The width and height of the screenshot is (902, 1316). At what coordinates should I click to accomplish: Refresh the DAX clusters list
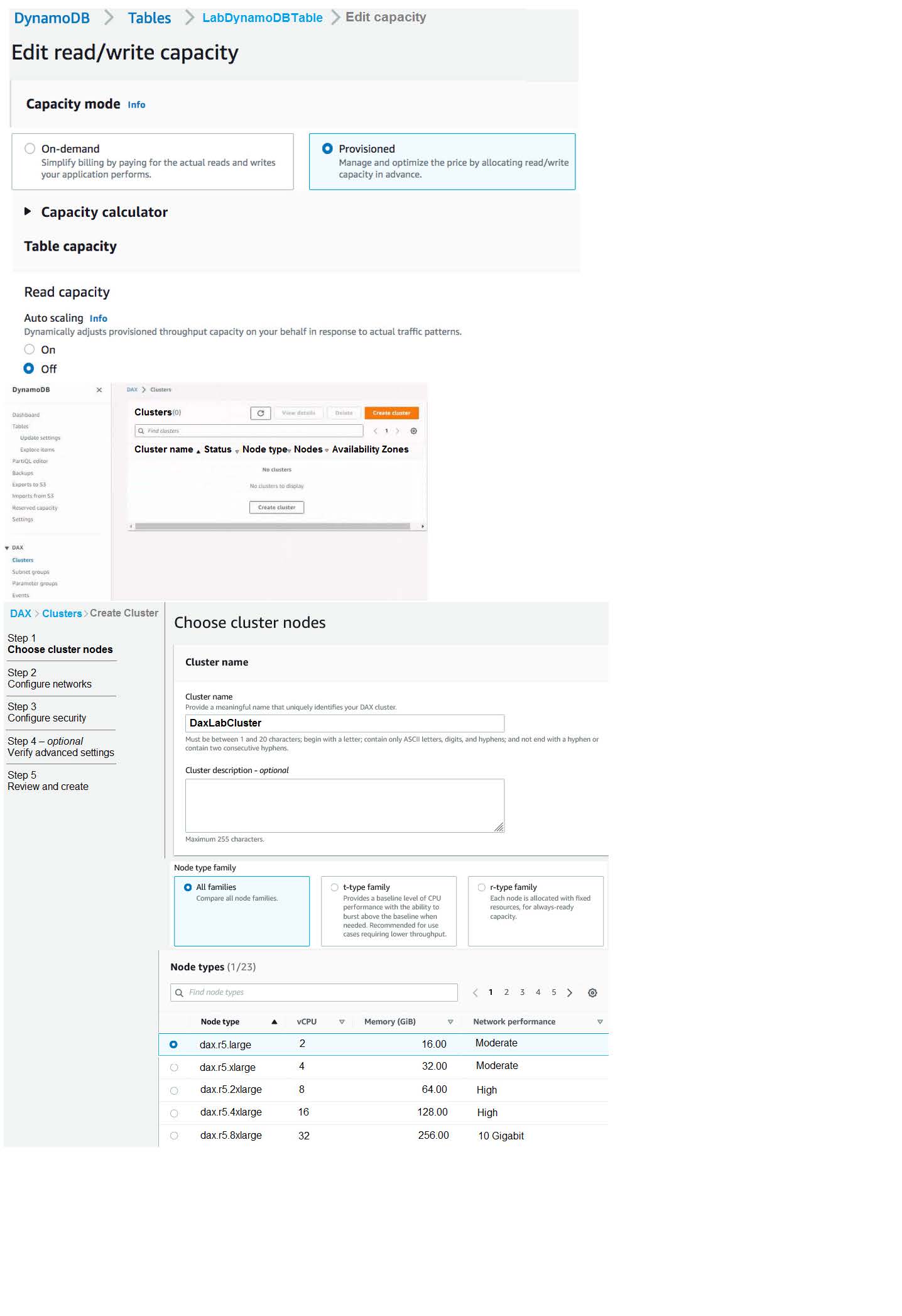pos(261,413)
